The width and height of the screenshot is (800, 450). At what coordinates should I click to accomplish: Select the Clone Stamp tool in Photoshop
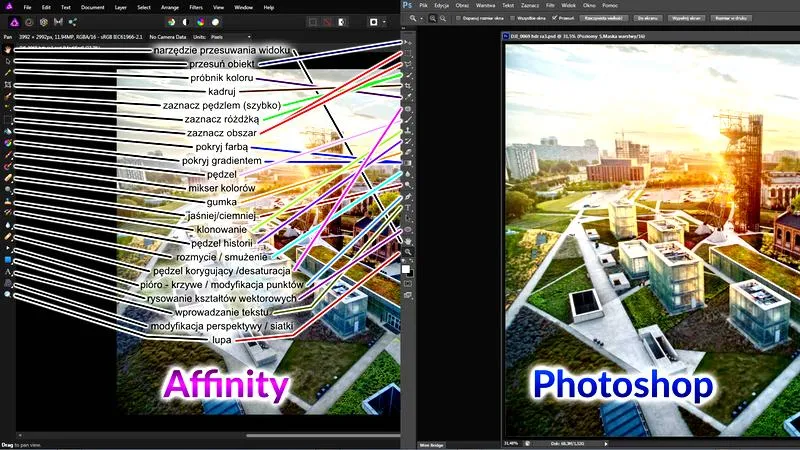(408, 131)
